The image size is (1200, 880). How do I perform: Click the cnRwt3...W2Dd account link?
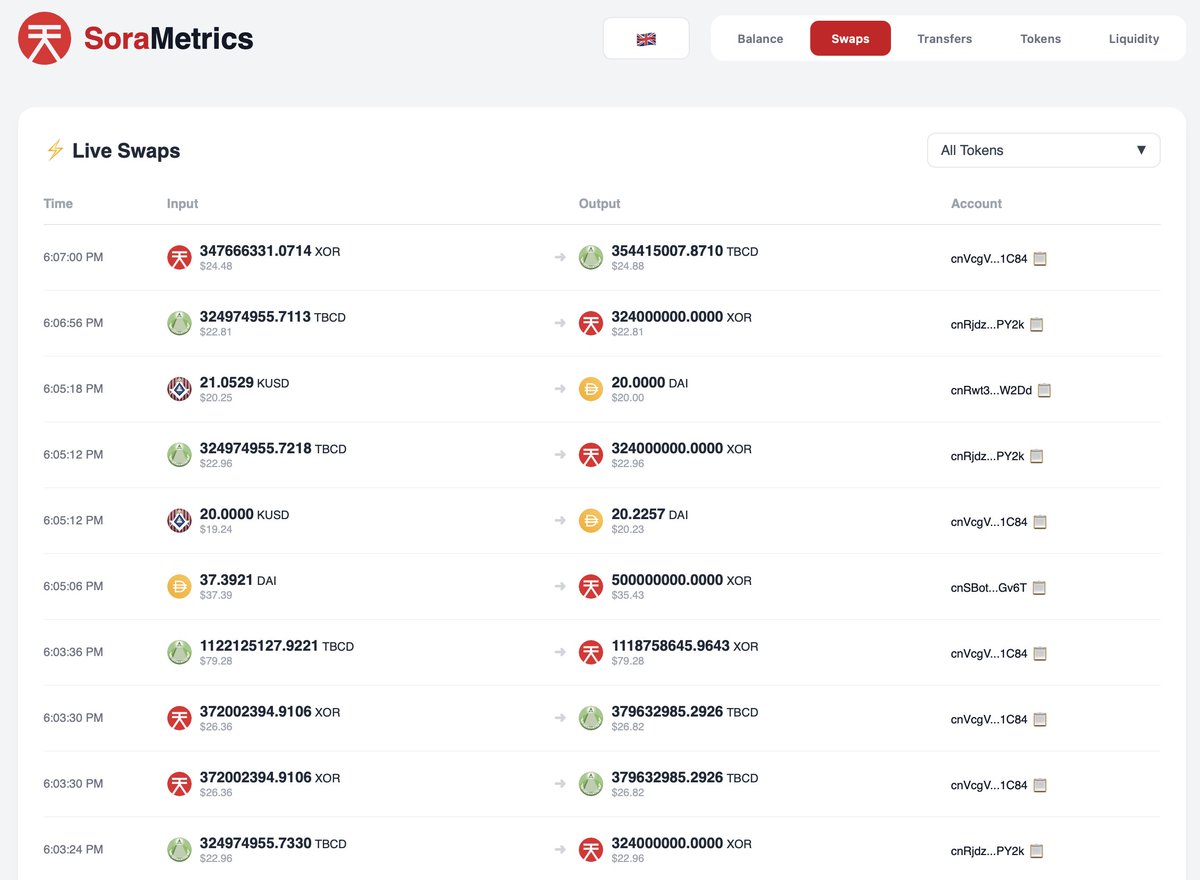pyautogui.click(x=989, y=390)
